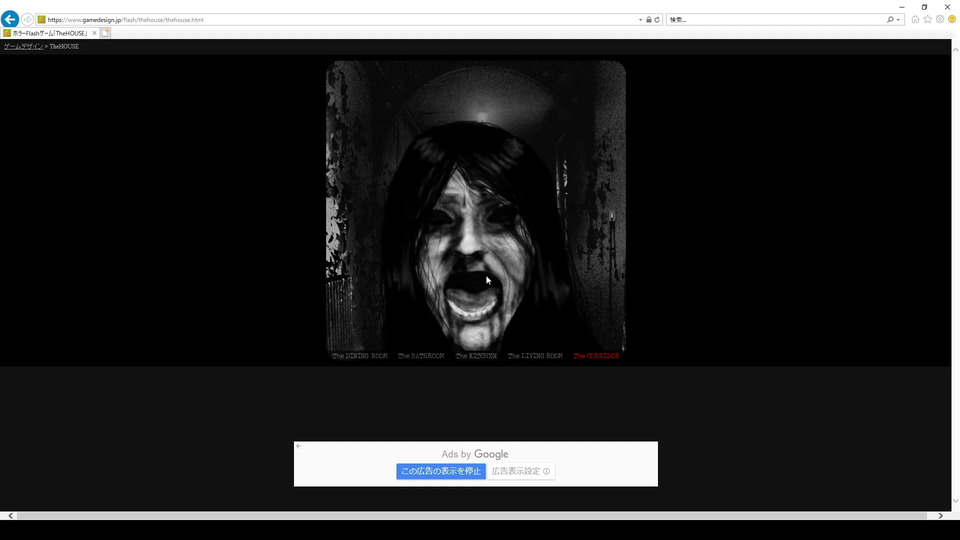Refresh the page with reload icon
The width and height of the screenshot is (960, 540).
coord(657,20)
